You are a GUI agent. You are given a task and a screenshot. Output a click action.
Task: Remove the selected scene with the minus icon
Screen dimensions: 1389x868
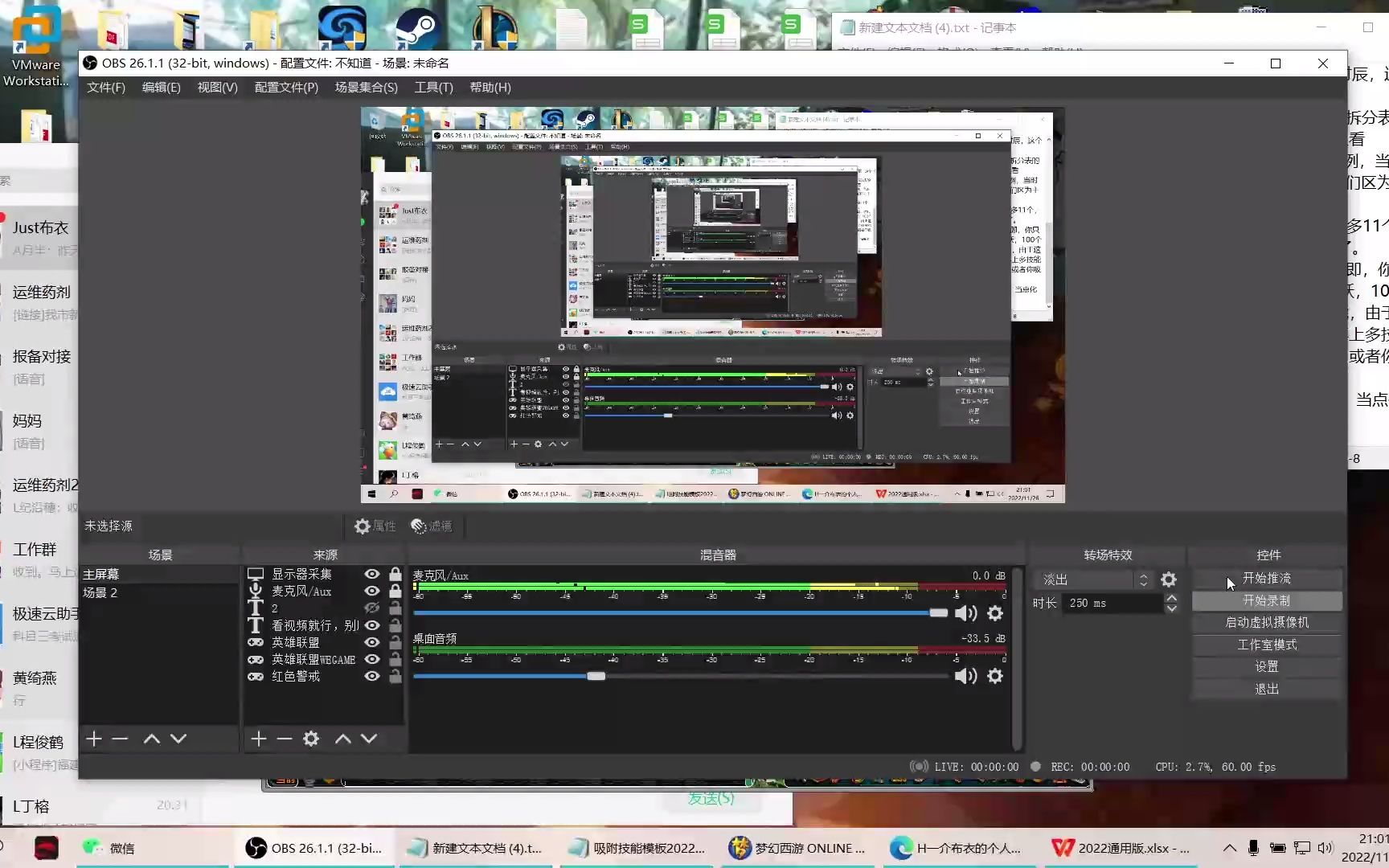click(x=120, y=739)
